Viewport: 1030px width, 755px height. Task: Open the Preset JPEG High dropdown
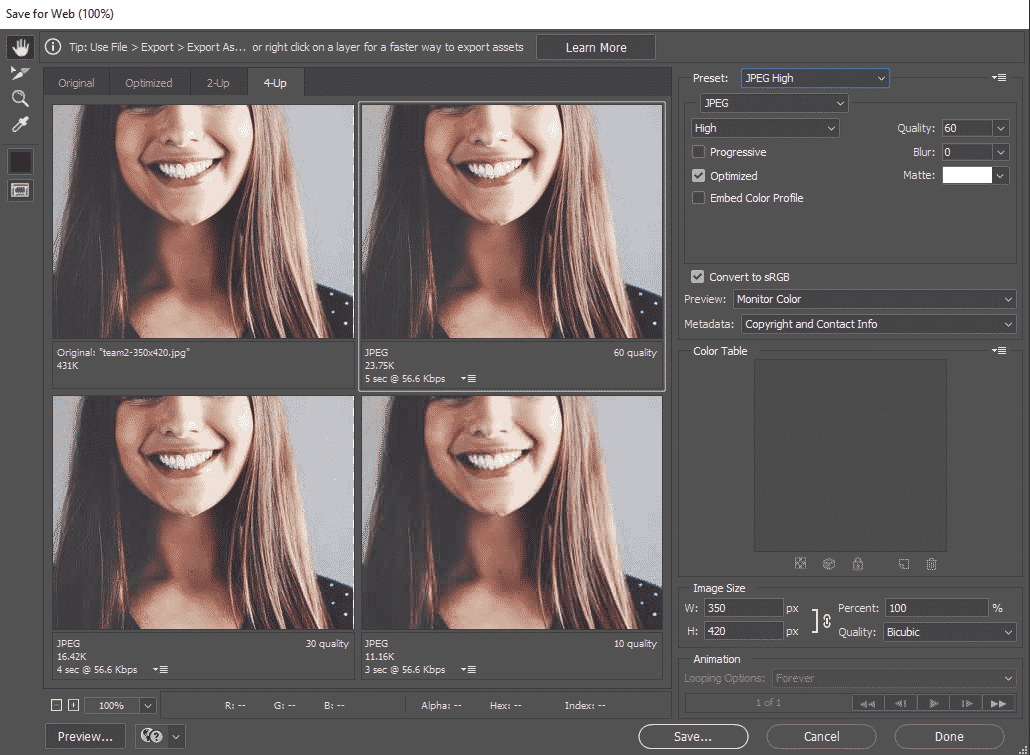pyautogui.click(x=815, y=78)
